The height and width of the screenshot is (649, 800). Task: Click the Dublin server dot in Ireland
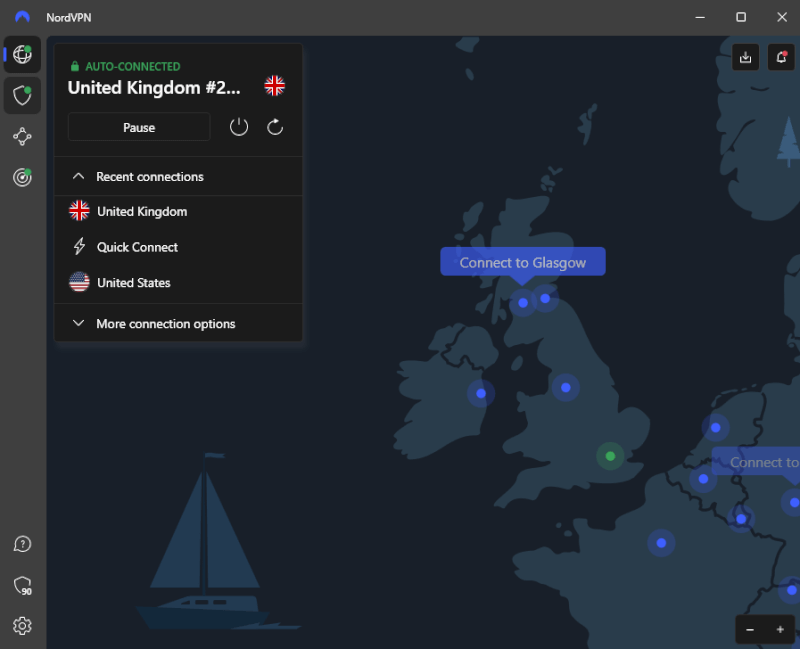point(481,393)
